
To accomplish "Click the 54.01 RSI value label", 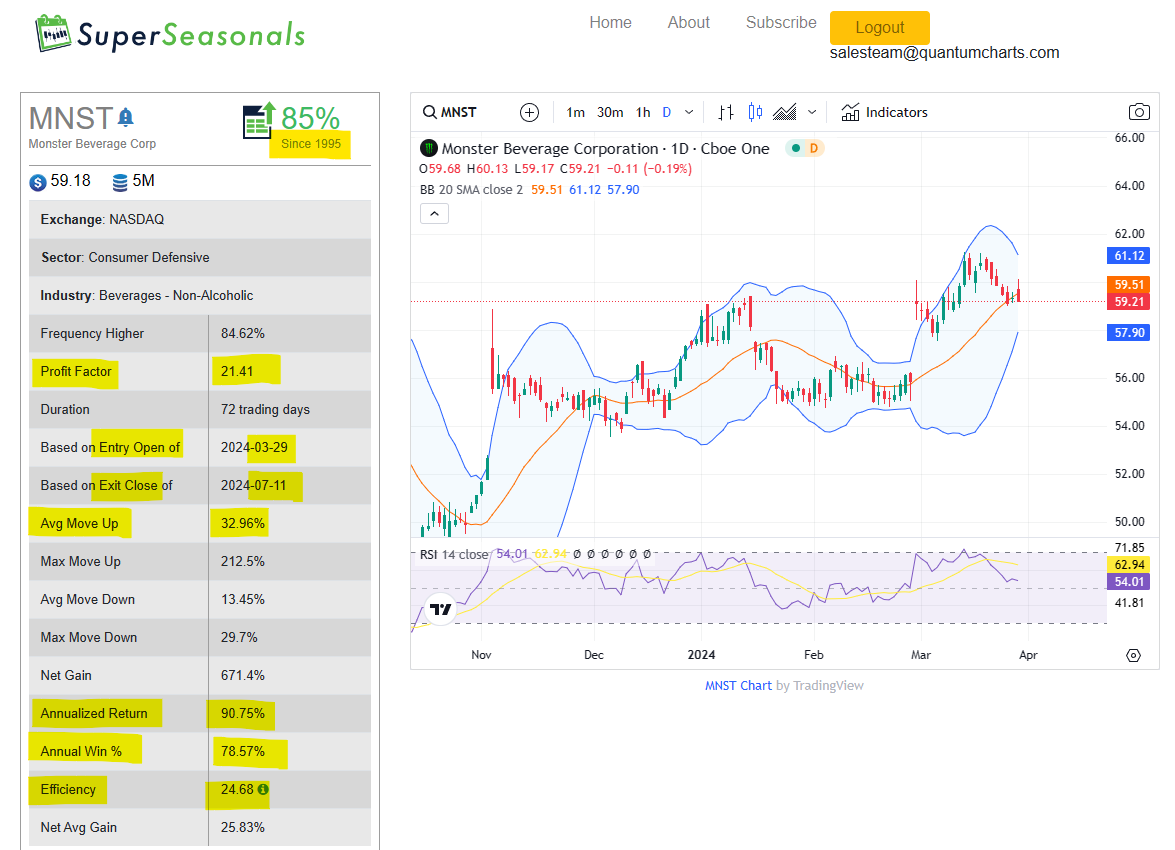I will point(1129,582).
